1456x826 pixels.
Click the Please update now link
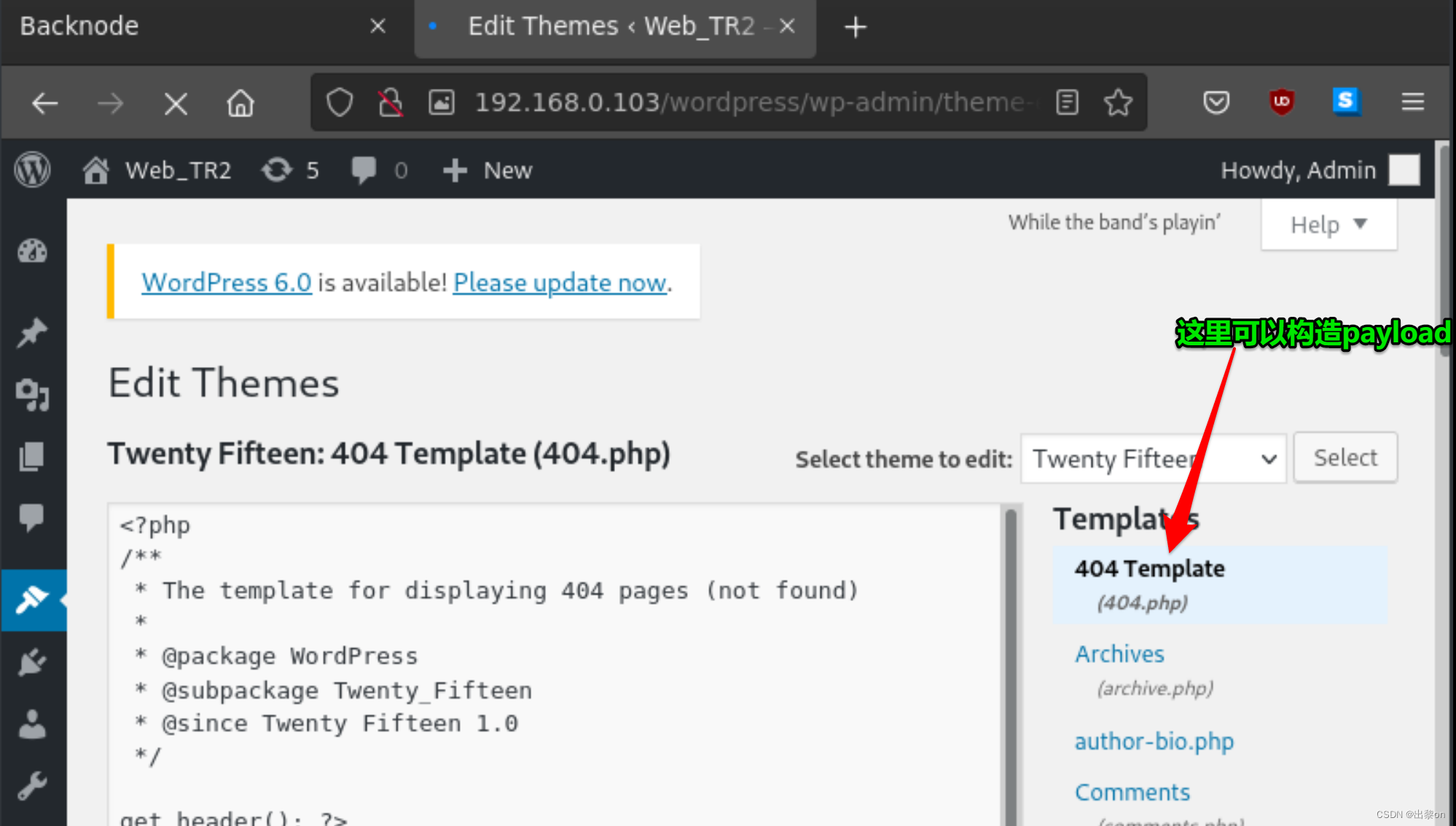[x=560, y=283]
